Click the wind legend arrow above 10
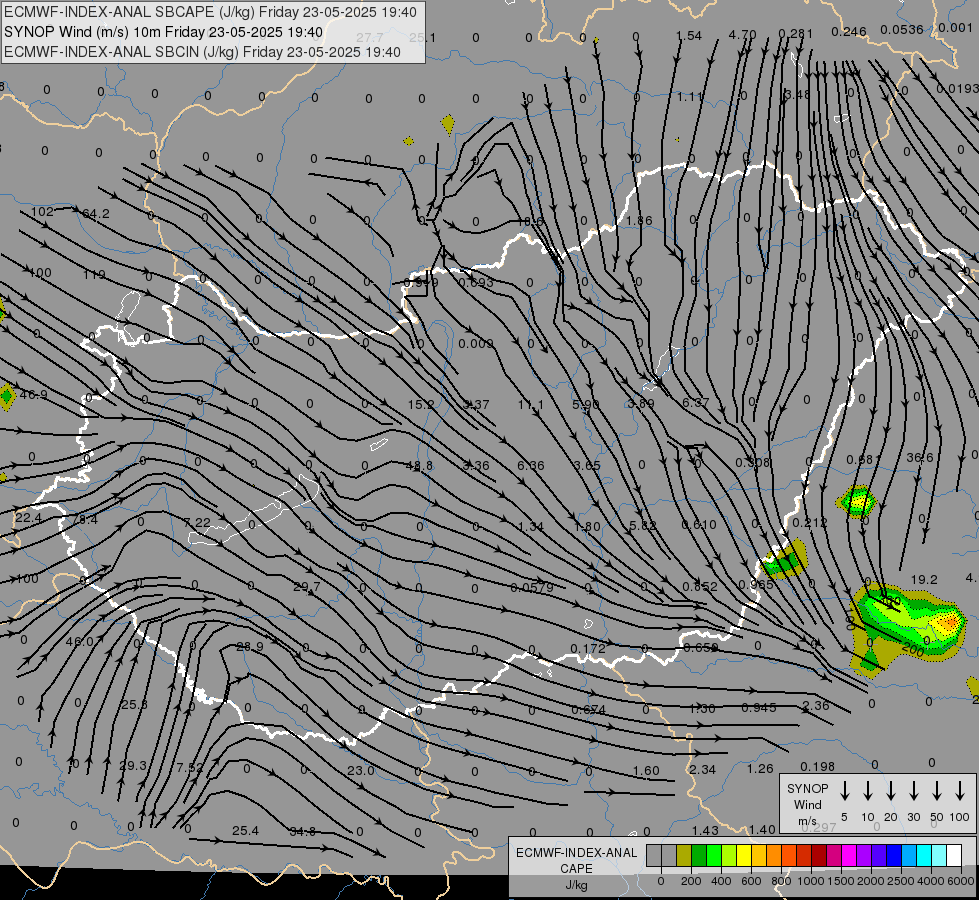Viewport: 979px width, 900px height. [x=868, y=791]
